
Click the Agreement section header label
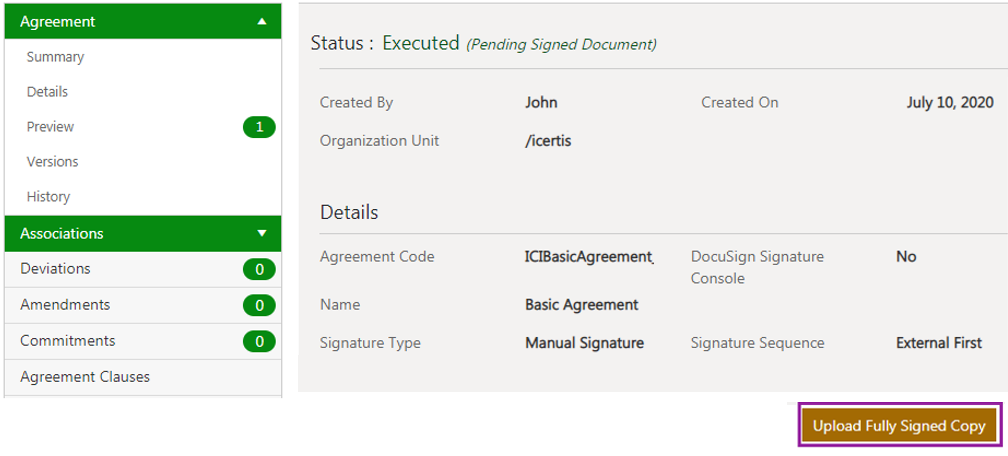pos(58,21)
